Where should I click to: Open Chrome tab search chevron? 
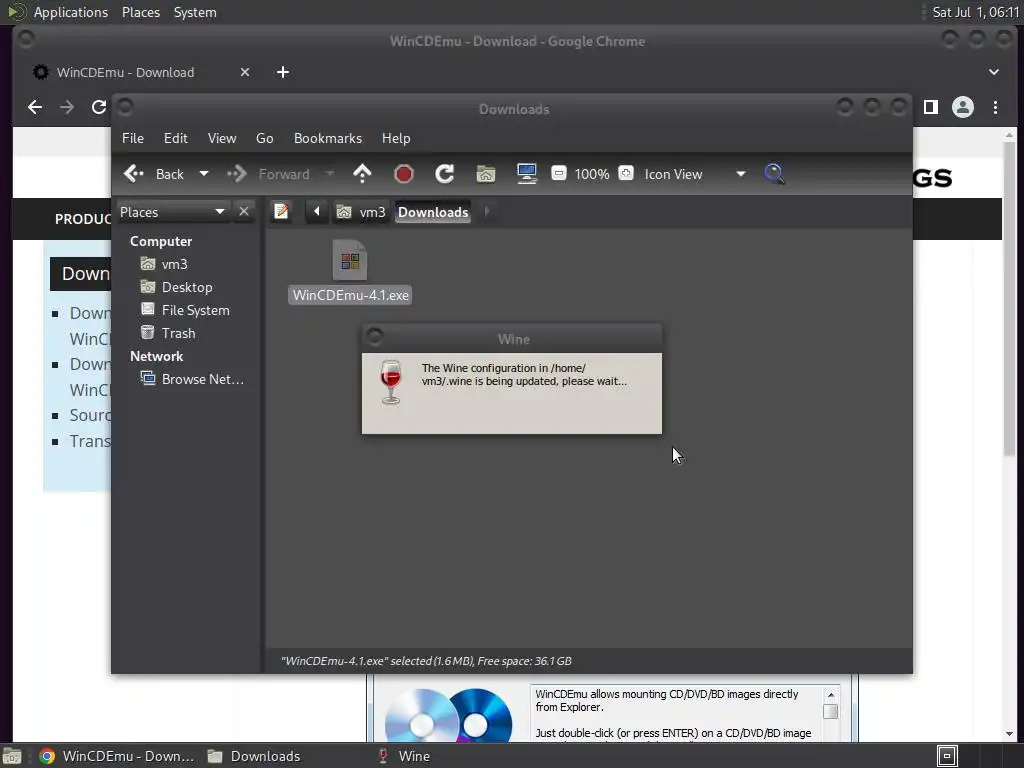(x=994, y=72)
